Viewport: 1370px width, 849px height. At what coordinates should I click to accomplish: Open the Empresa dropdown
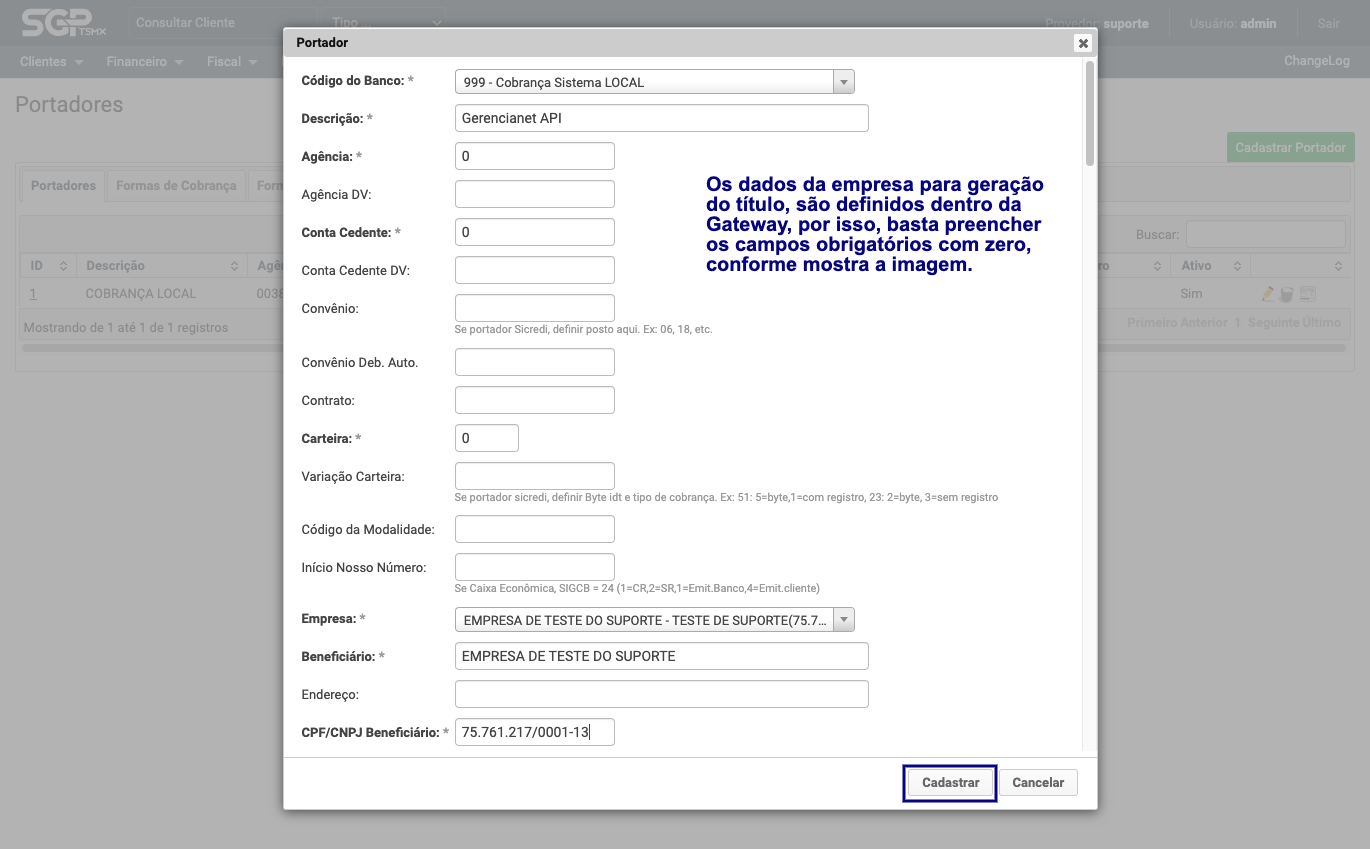(x=654, y=620)
